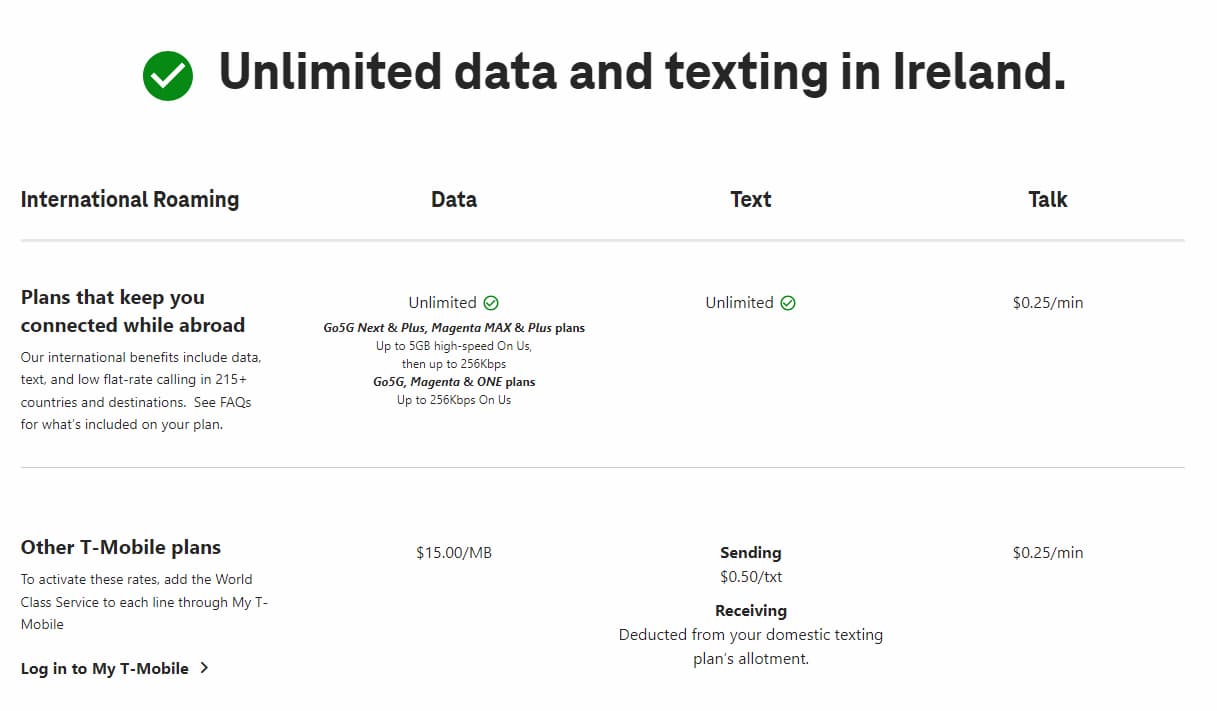Select the Talk column header
Viewport: 1217px width, 711px height.
1047,199
